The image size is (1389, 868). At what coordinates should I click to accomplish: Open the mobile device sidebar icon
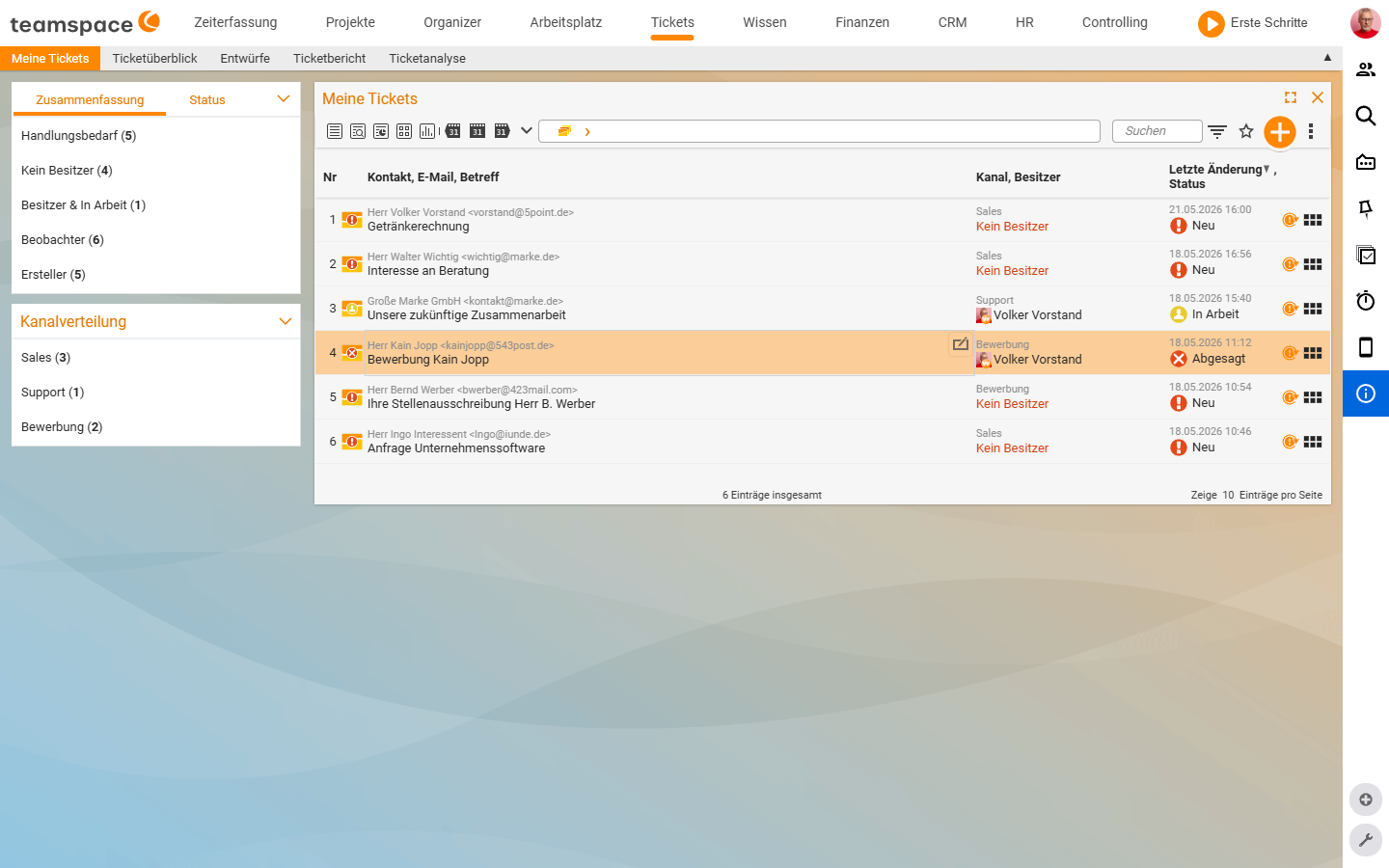(1366, 347)
